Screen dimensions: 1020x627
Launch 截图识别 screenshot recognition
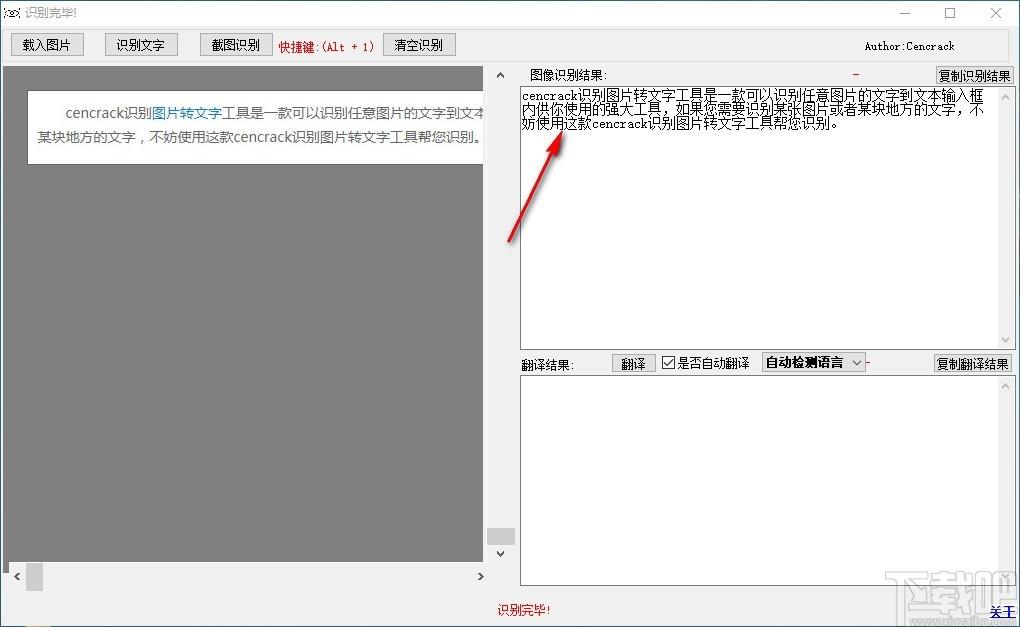click(x=236, y=45)
